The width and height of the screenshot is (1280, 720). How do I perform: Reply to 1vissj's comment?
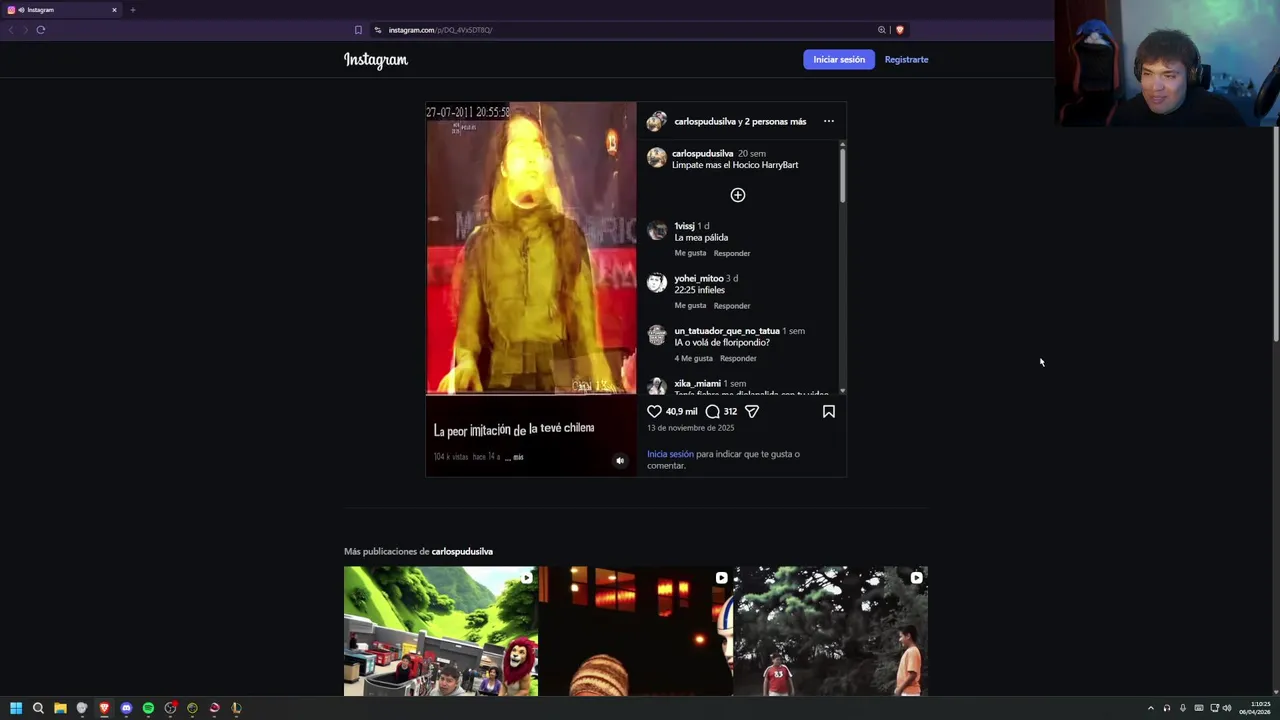(732, 253)
